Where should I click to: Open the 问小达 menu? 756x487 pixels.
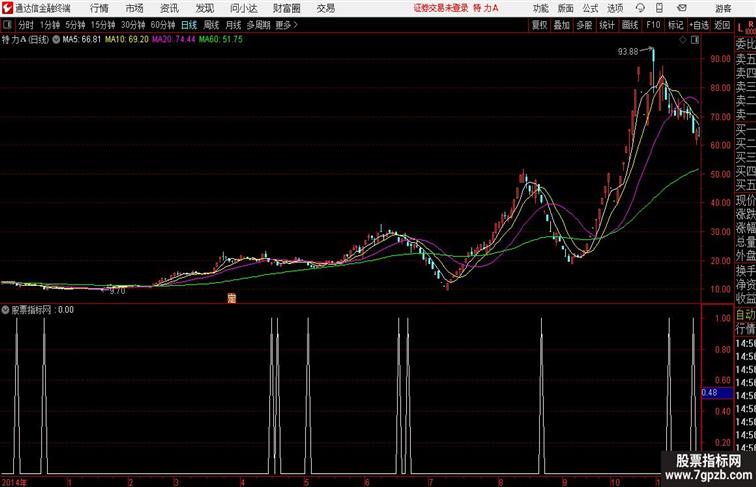tap(243, 8)
